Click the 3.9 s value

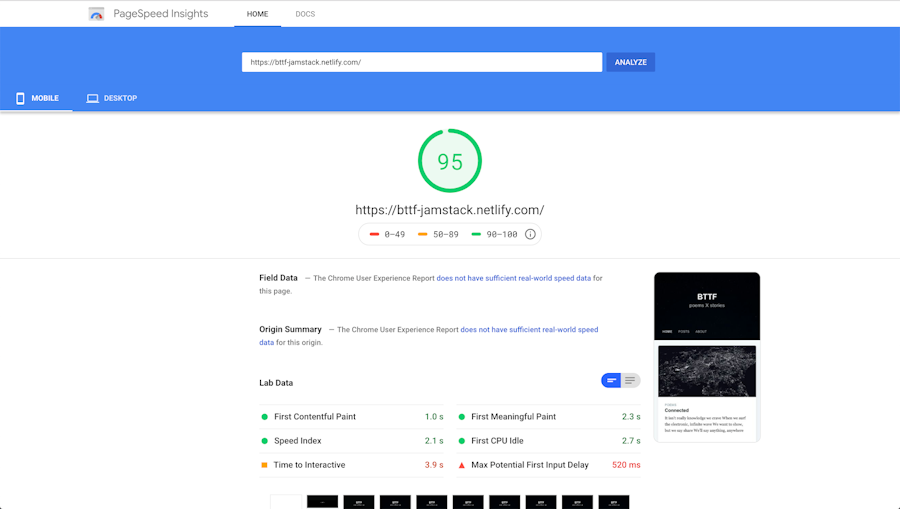tap(434, 465)
